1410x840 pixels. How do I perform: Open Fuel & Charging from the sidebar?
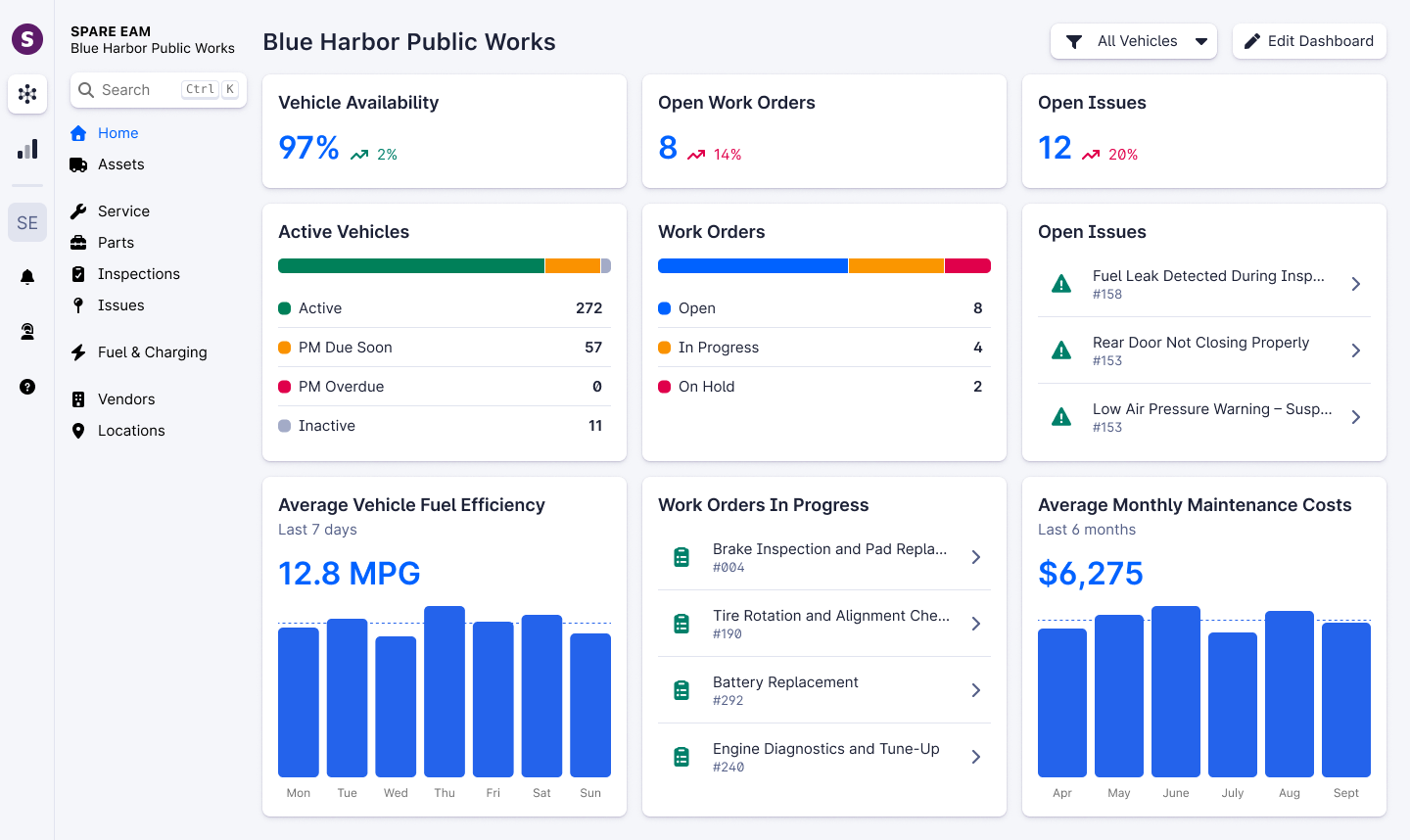tap(151, 351)
